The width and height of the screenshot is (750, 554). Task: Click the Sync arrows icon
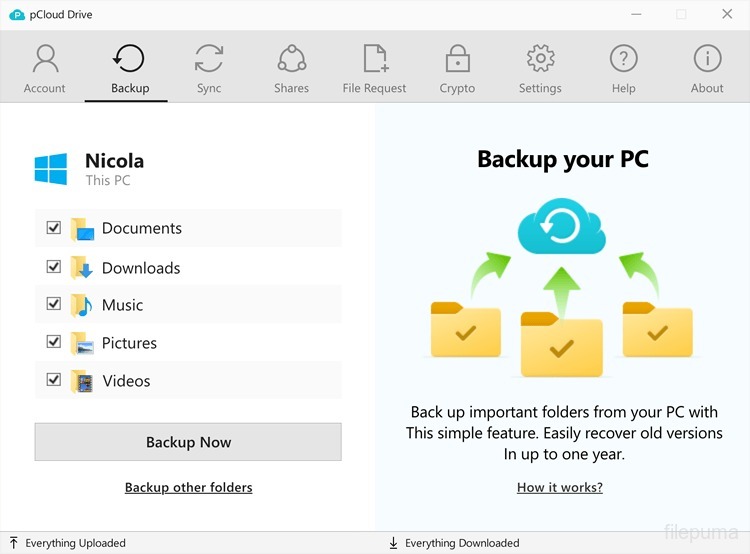[x=209, y=59]
